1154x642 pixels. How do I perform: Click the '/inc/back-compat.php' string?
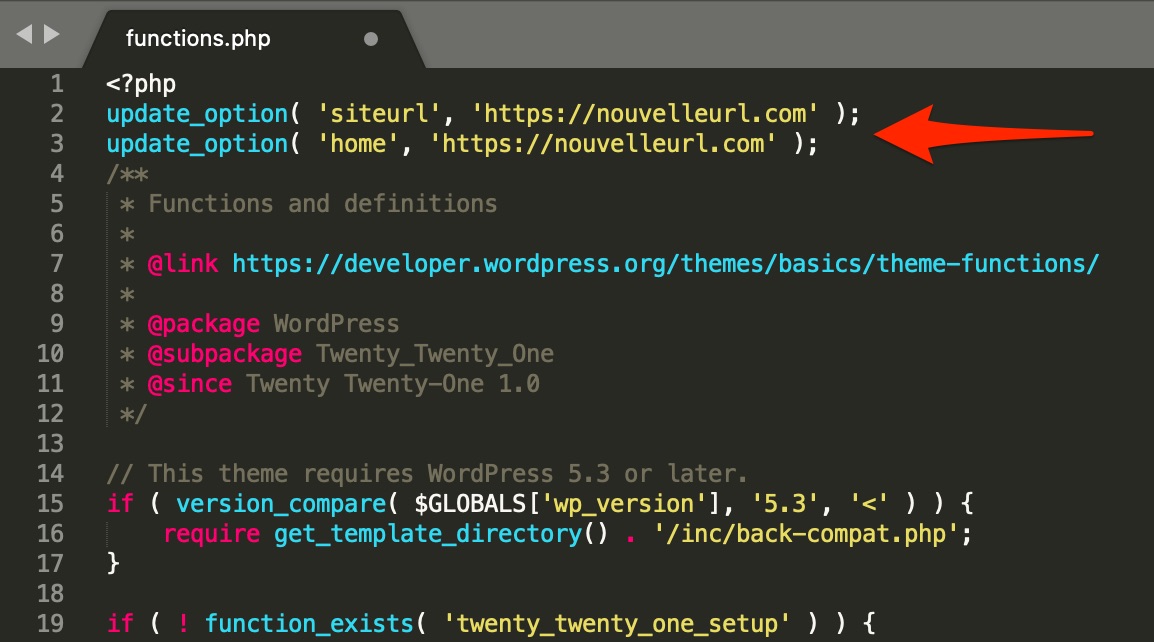coord(806,534)
